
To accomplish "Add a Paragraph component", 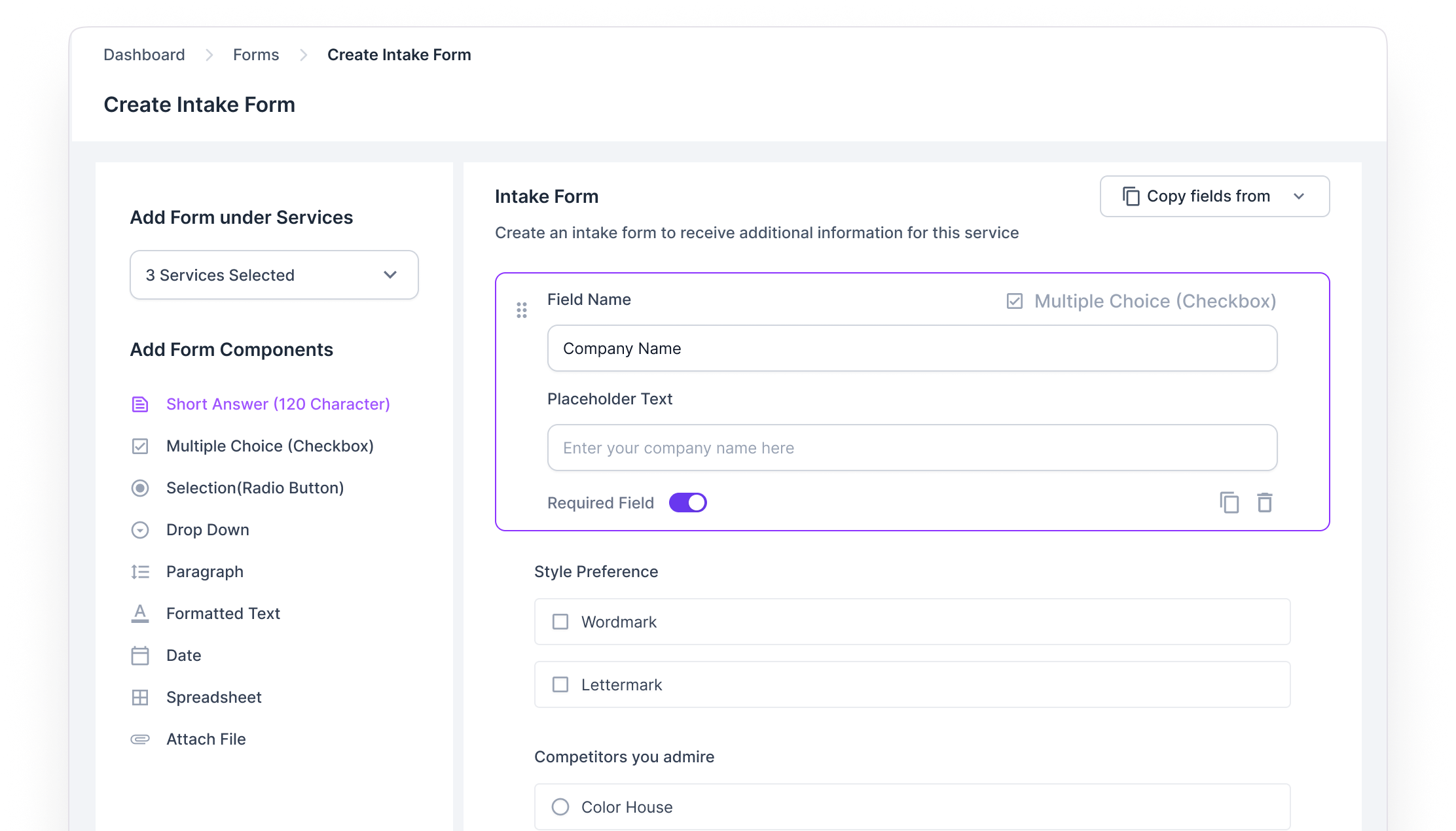I will pyautogui.click(x=204, y=572).
